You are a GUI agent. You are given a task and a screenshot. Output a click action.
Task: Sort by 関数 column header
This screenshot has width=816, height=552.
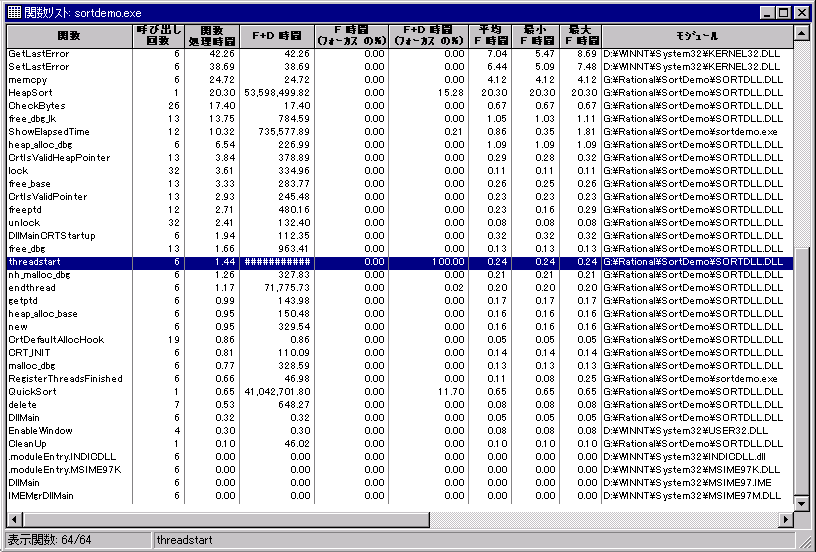(x=69, y=36)
